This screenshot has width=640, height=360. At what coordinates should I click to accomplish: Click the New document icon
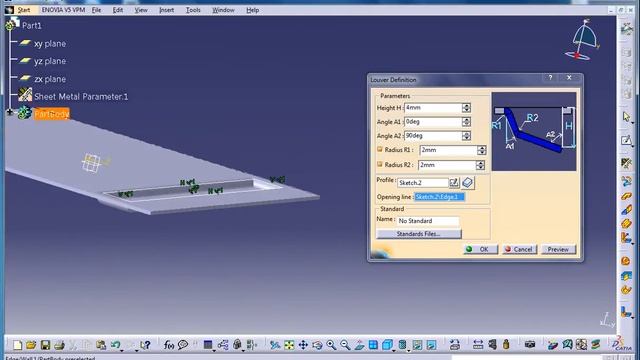[17, 345]
